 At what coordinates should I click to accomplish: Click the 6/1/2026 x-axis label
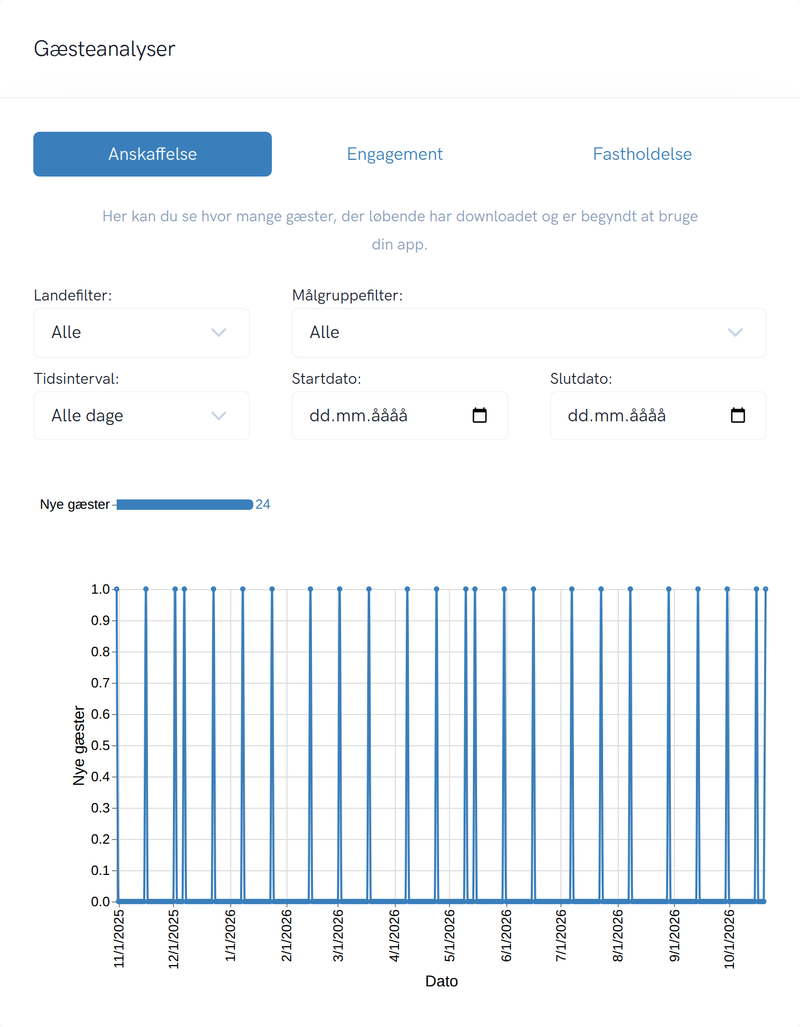[506, 935]
